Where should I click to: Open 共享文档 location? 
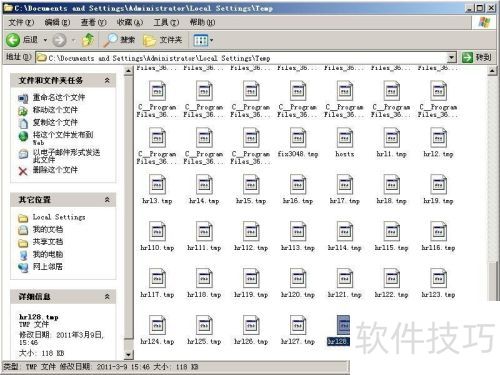click(x=48, y=242)
